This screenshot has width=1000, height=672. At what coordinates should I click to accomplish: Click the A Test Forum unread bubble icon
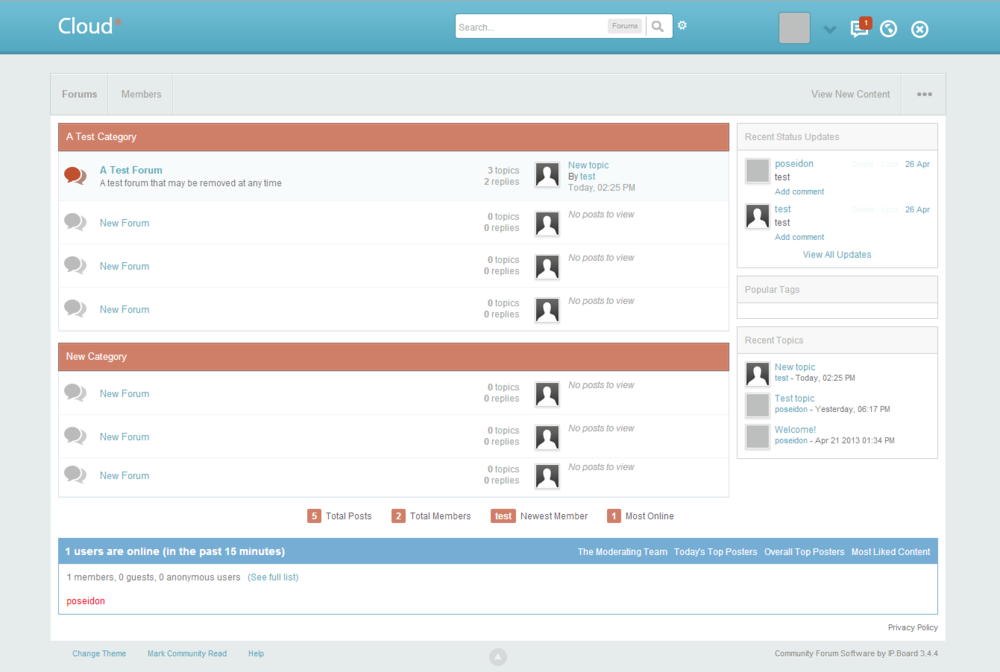point(75,176)
